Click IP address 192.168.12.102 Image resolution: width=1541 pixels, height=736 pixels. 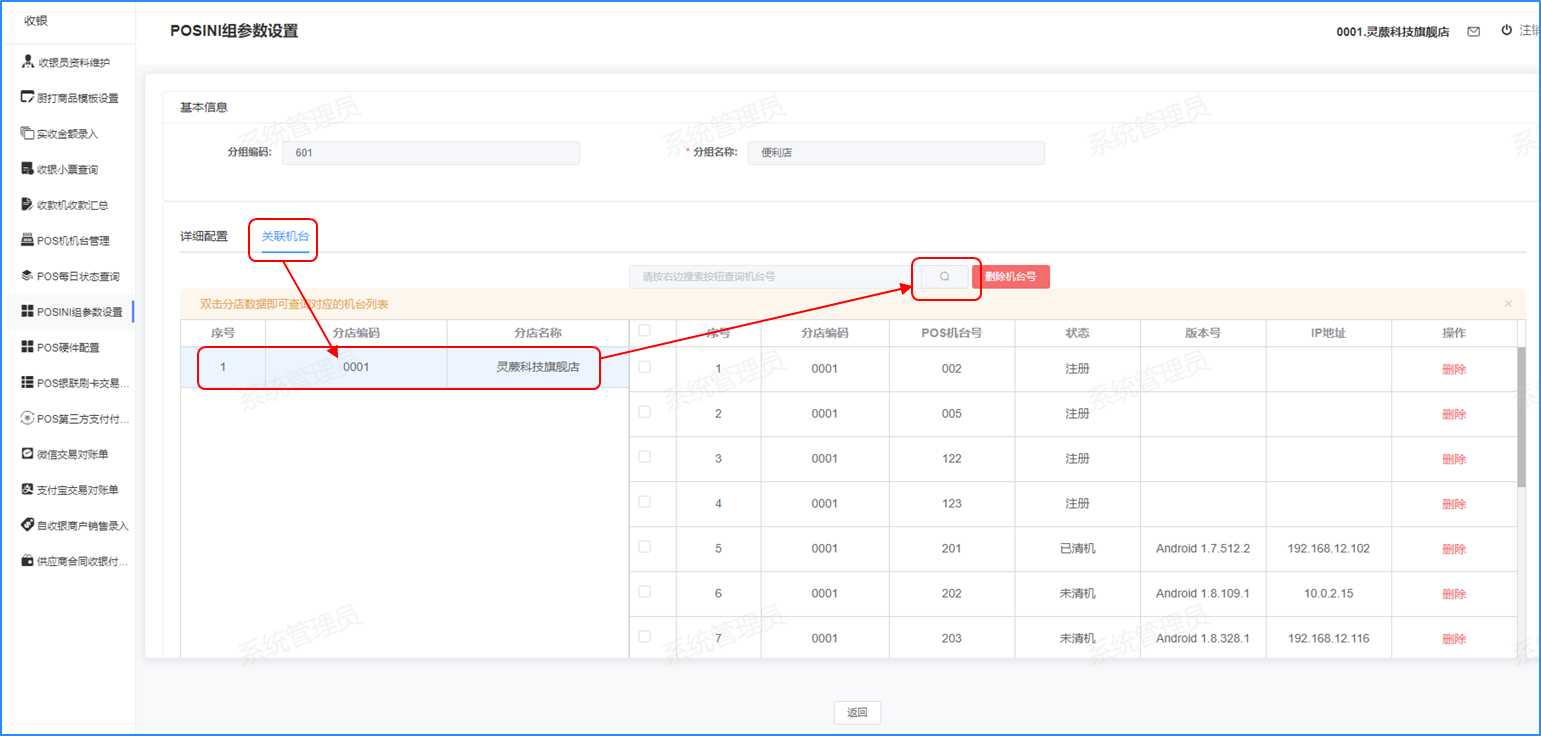[1329, 549]
